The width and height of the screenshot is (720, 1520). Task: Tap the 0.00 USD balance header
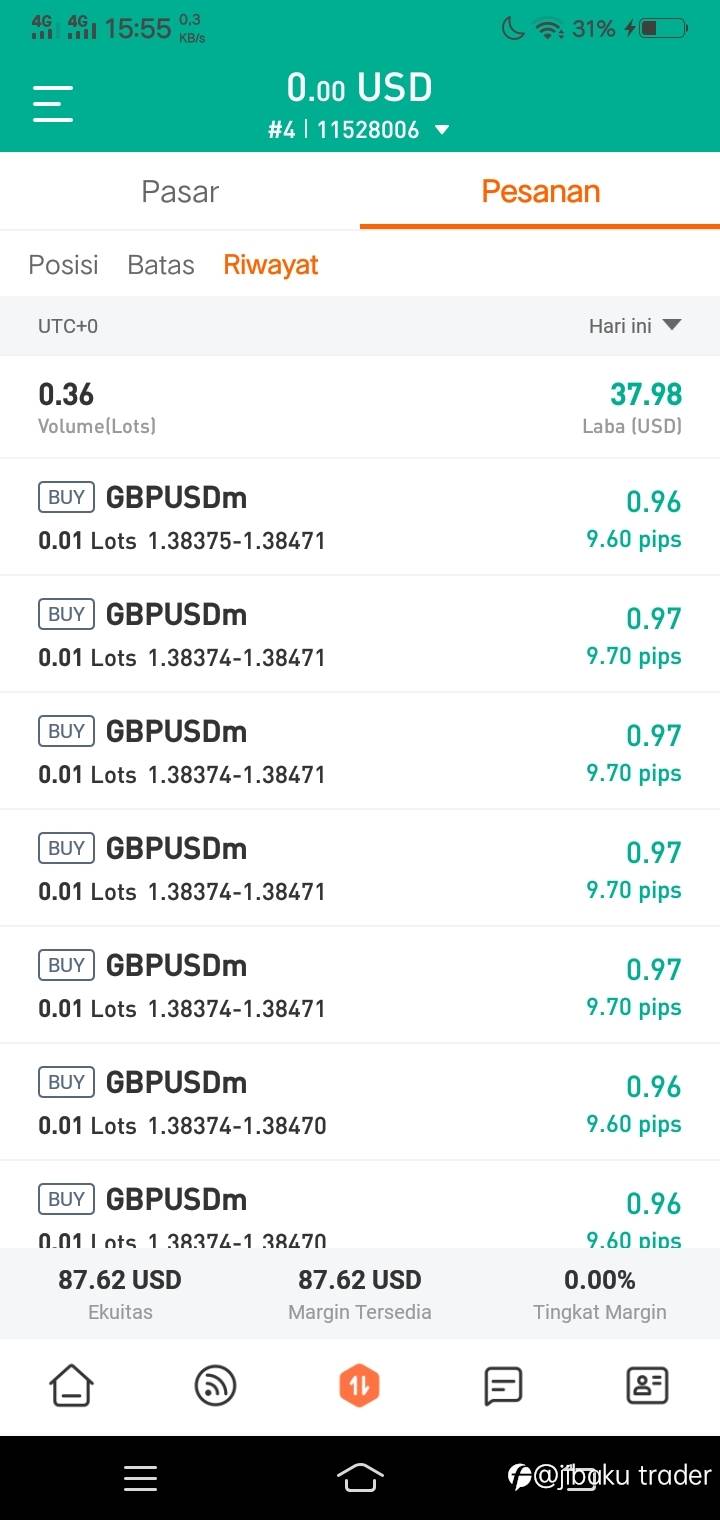(359, 89)
